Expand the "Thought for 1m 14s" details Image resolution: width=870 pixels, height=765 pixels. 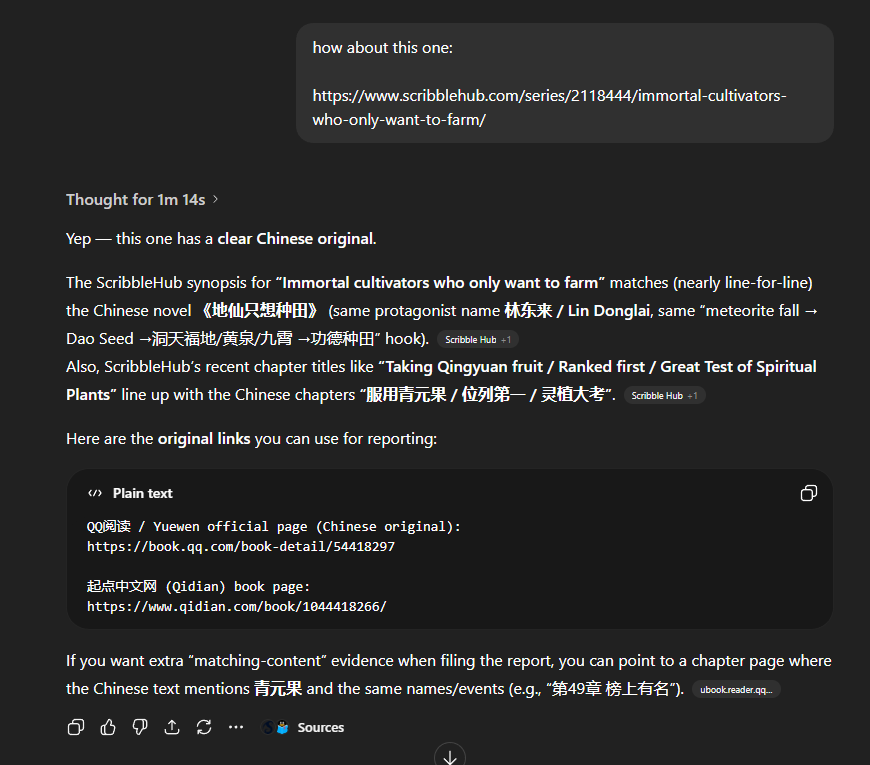pyautogui.click(x=142, y=200)
